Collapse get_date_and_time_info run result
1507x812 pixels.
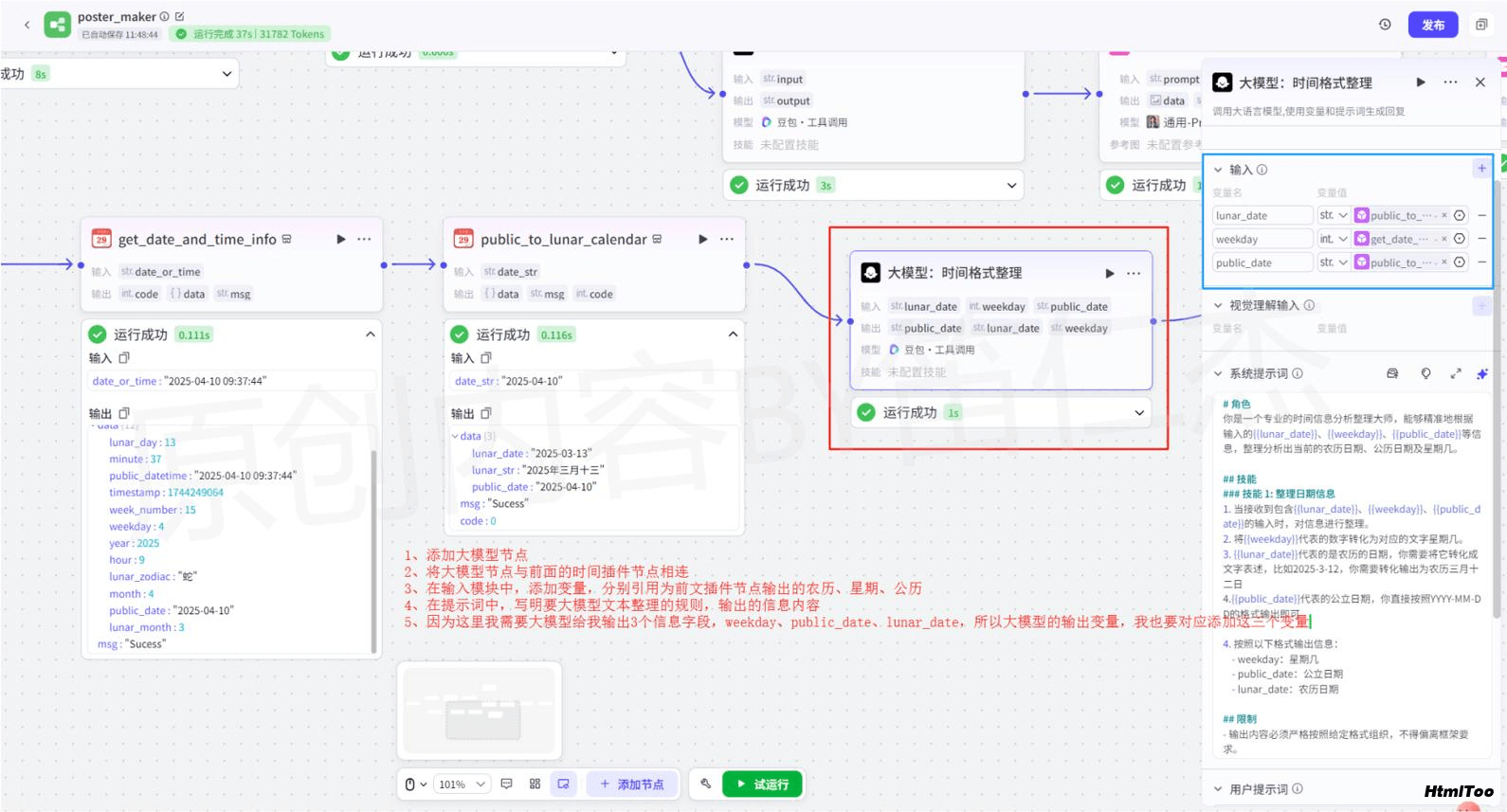[x=371, y=334]
